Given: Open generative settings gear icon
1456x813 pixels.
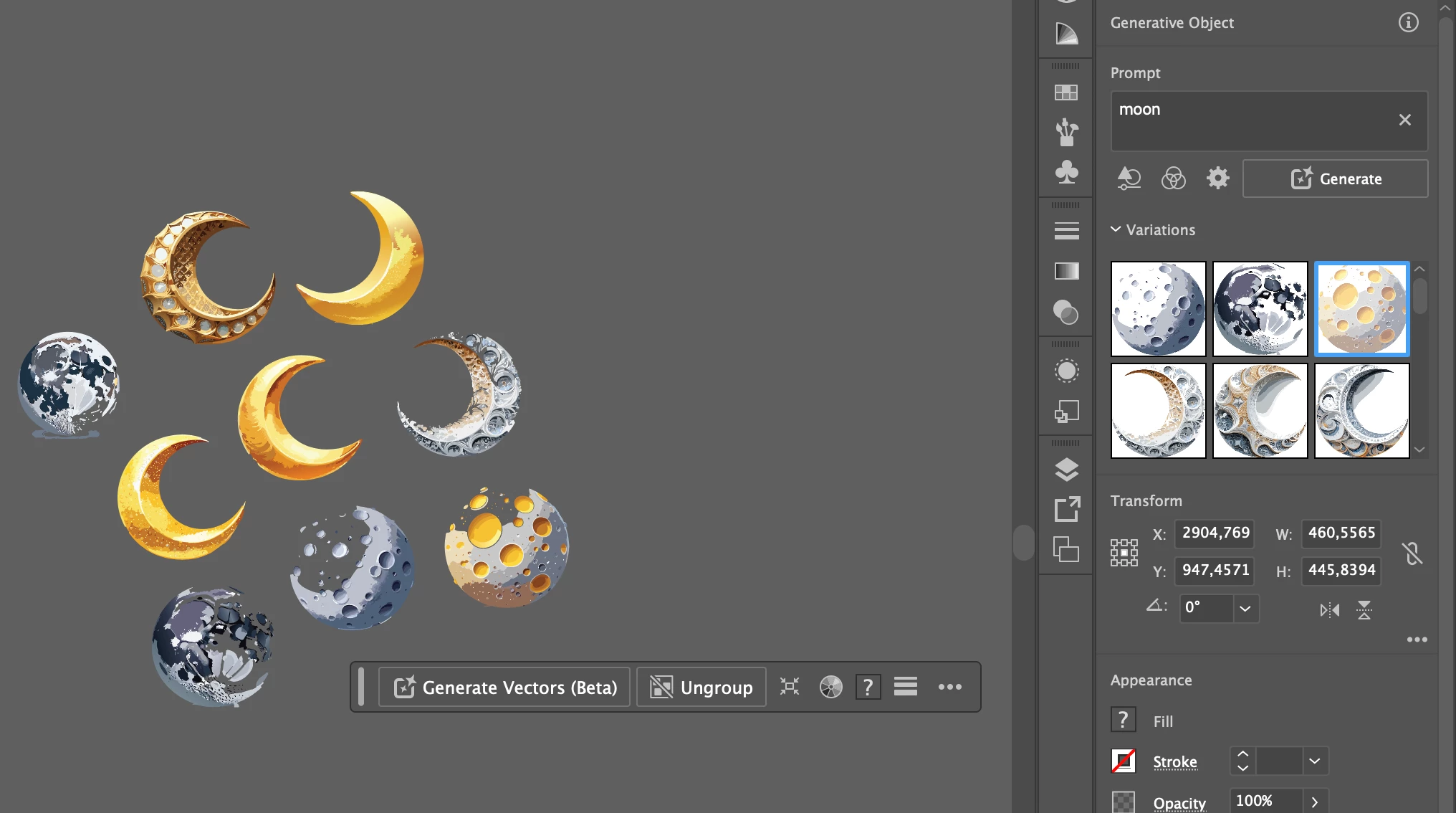Looking at the screenshot, I should click(1217, 178).
